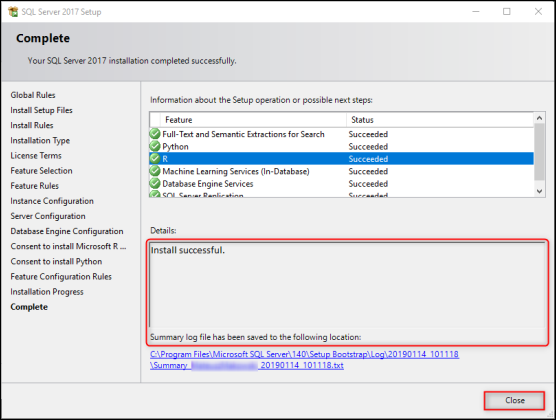Maximize the SQL Server 2017 Setup window
This screenshot has width=556, height=420.
507,12
